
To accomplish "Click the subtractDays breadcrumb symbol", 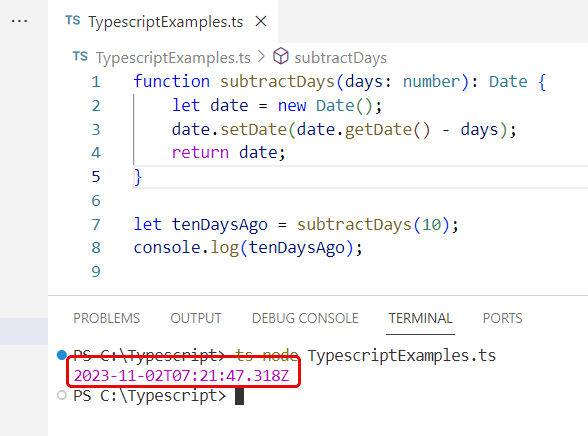I will point(340,58).
